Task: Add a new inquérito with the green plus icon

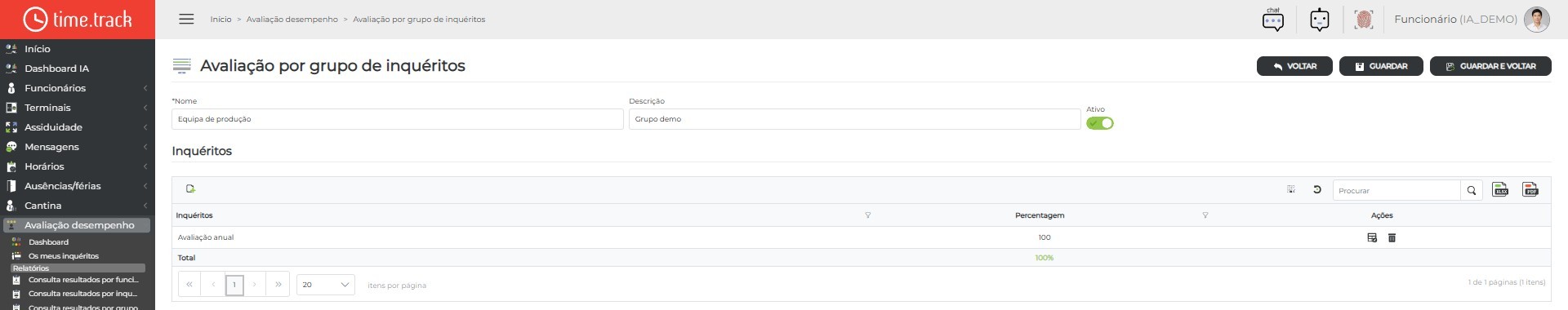Action: (x=190, y=189)
